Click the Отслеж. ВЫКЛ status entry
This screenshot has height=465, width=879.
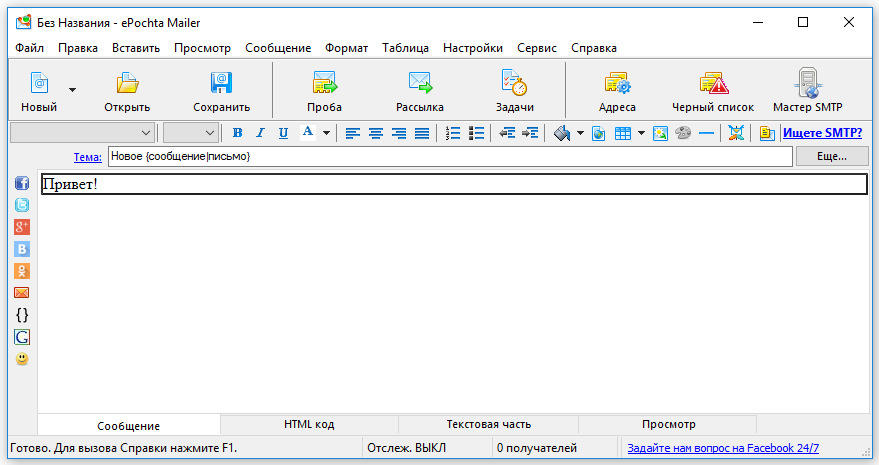[406, 448]
